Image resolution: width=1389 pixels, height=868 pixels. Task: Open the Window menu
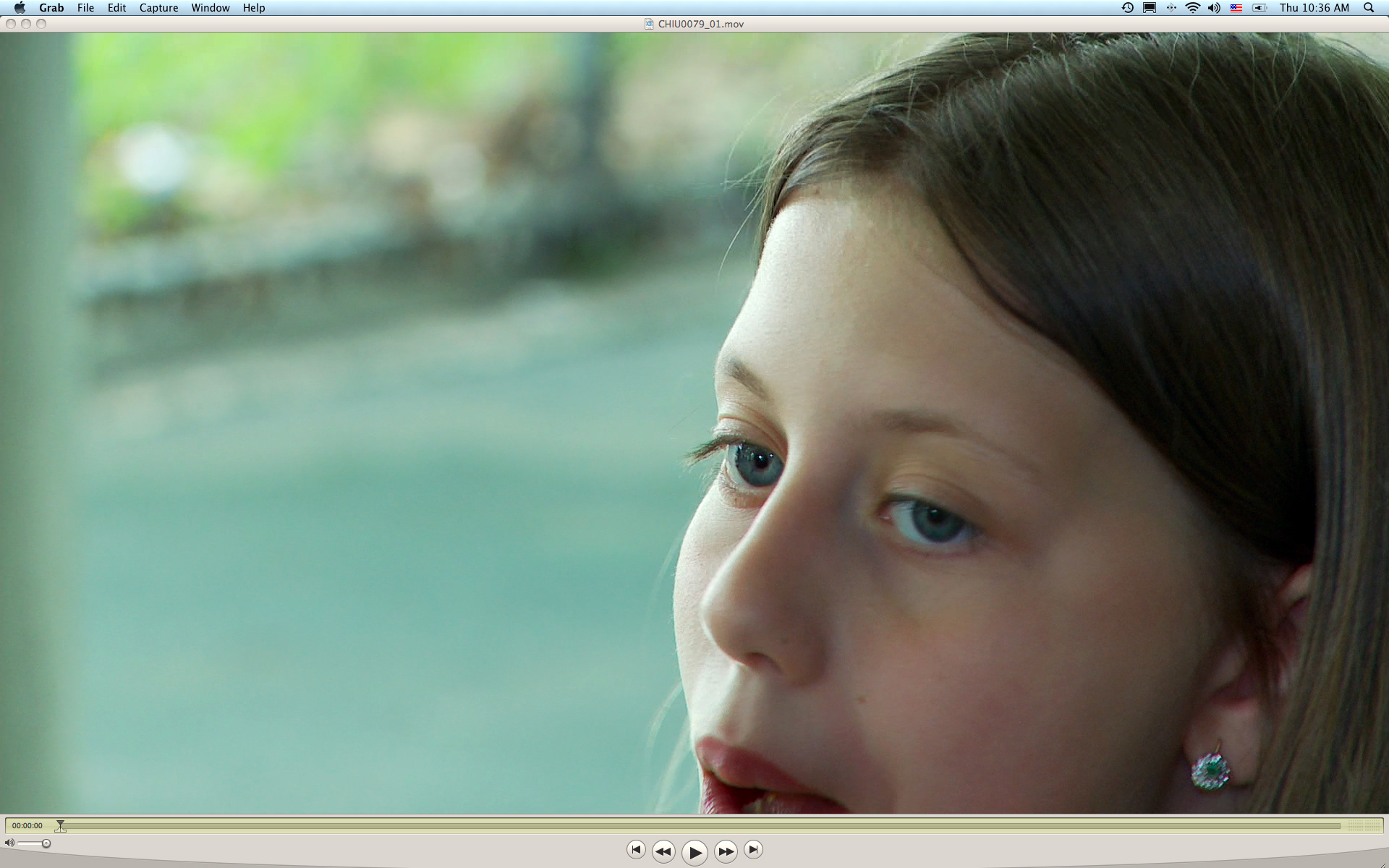coord(211,8)
